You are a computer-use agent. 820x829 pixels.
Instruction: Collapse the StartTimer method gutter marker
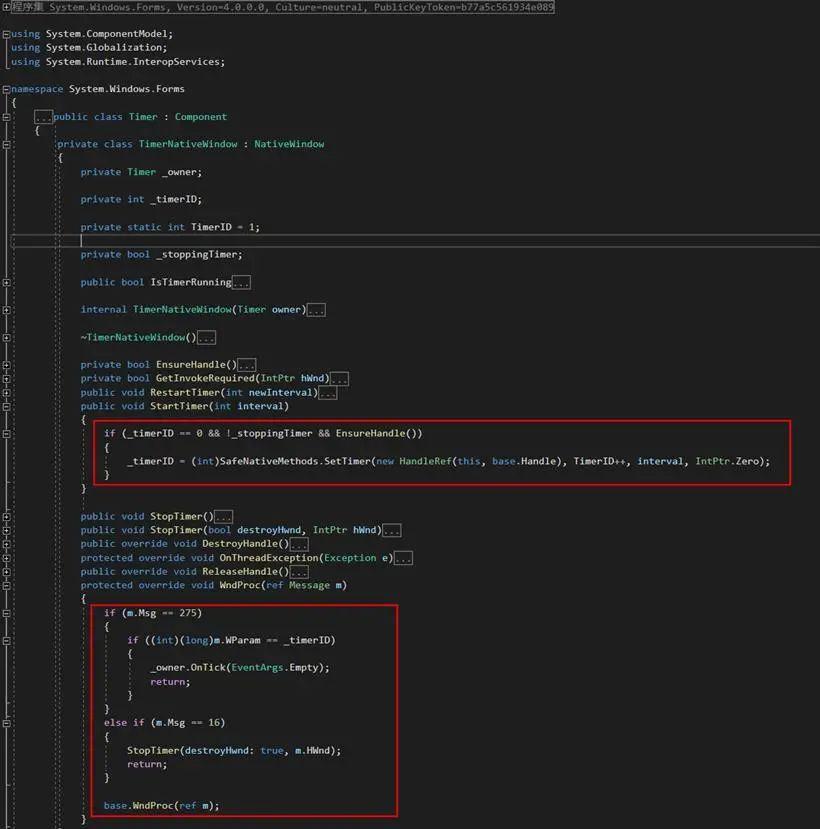7,406
